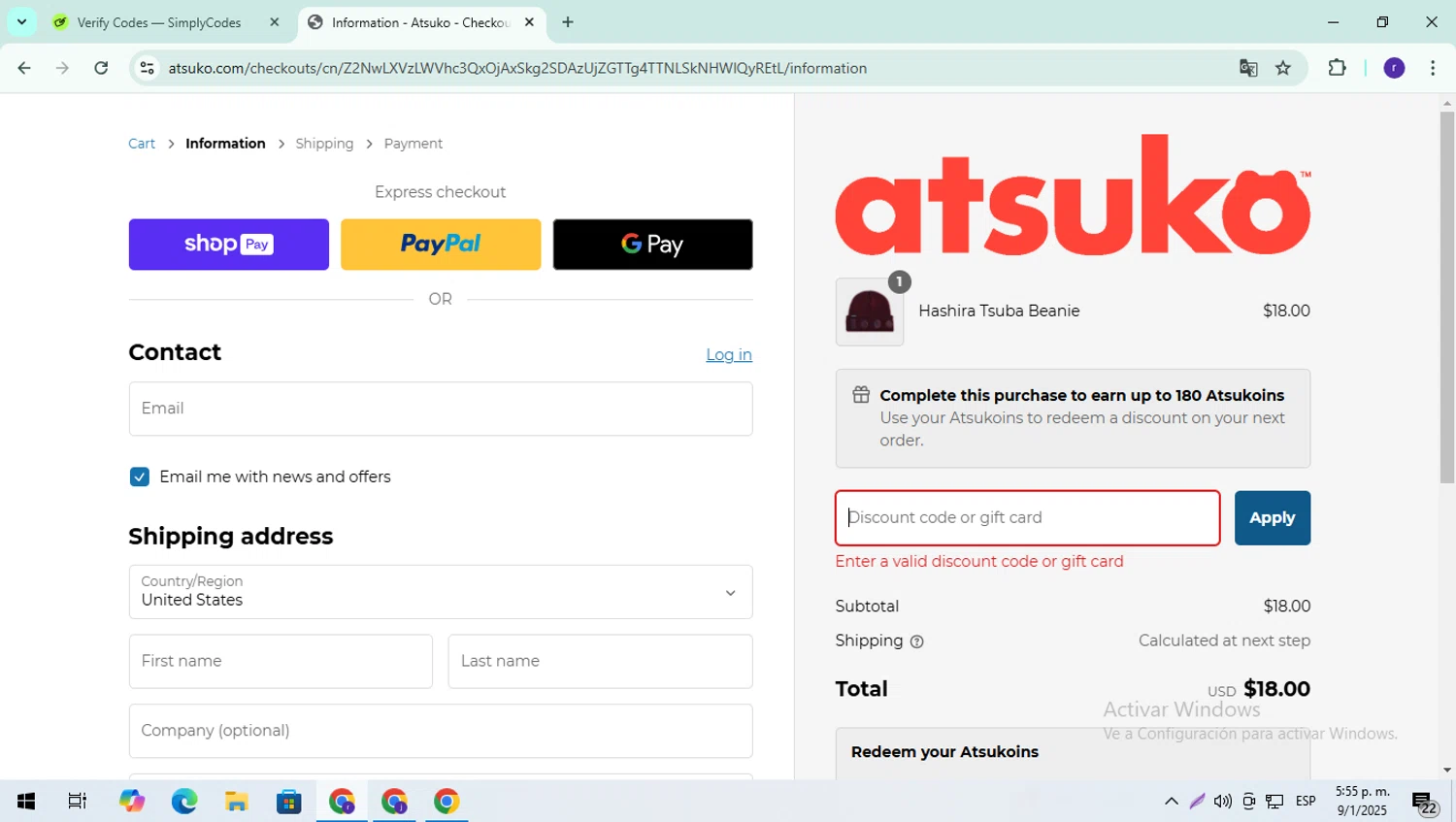This screenshot has height=822, width=1456.
Task: Check out with Google Pay button
Action: pyautogui.click(x=652, y=245)
